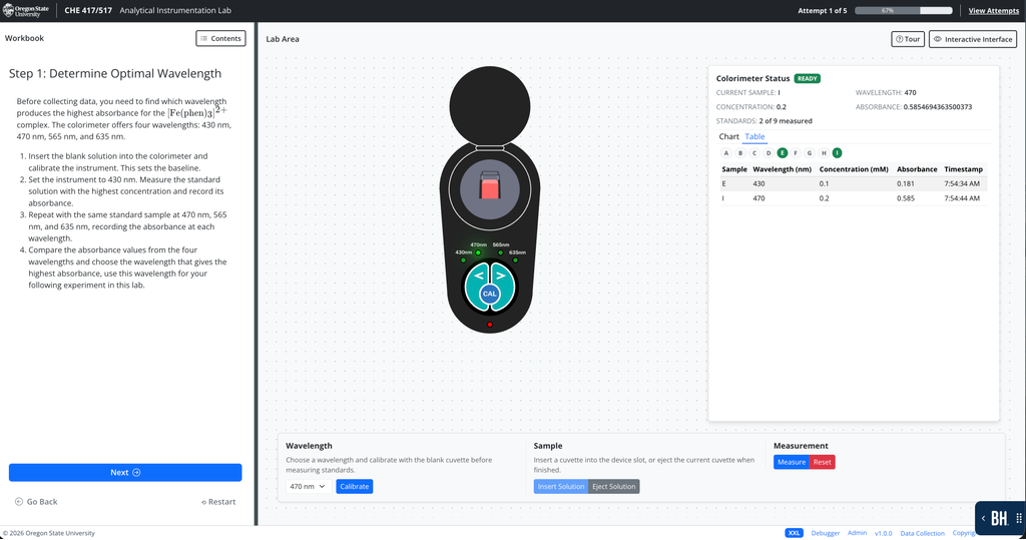
Task: Click the Measure button
Action: (x=791, y=462)
